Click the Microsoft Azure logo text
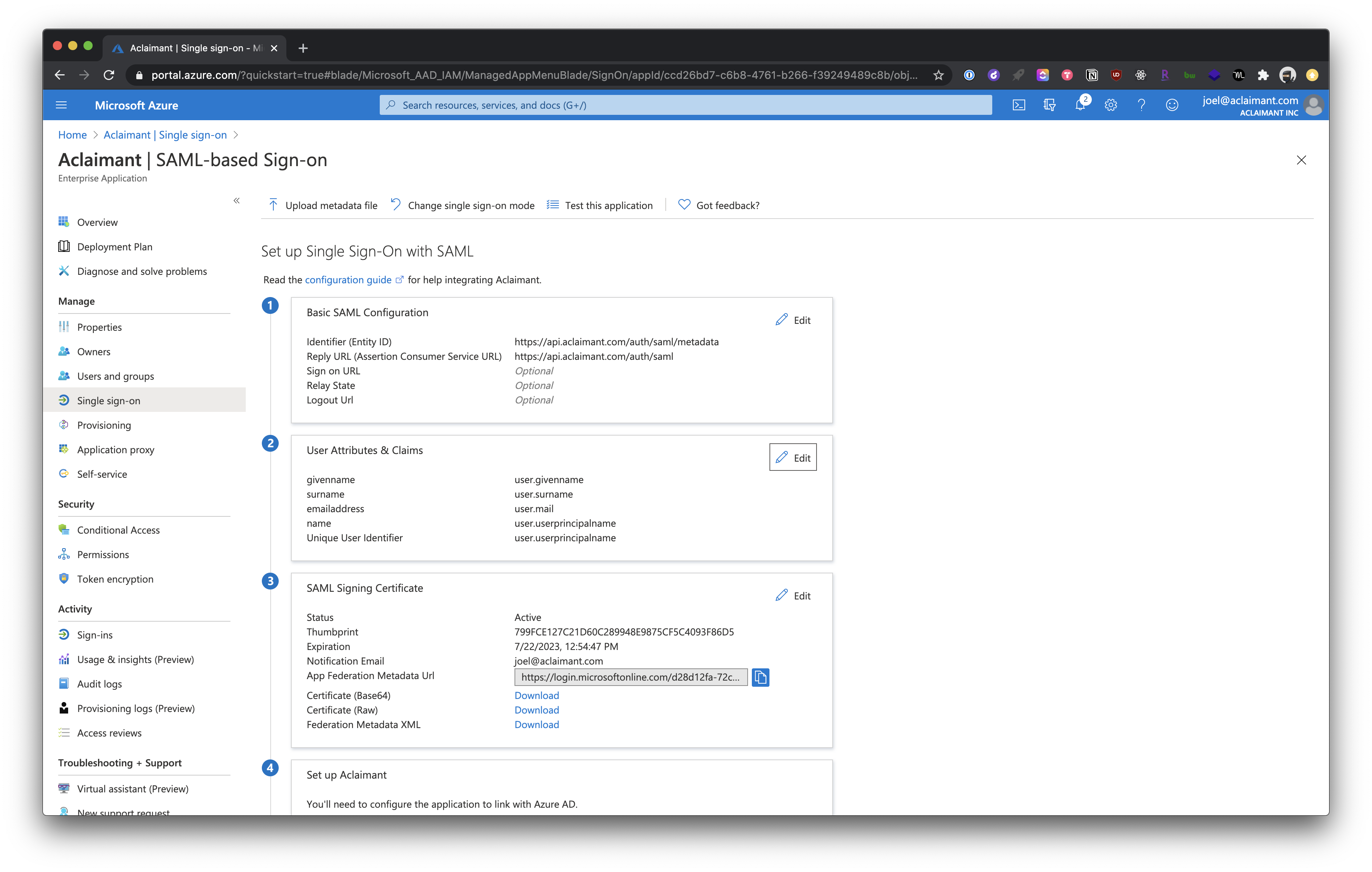Image resolution: width=1372 pixels, height=872 pixels. [x=136, y=105]
